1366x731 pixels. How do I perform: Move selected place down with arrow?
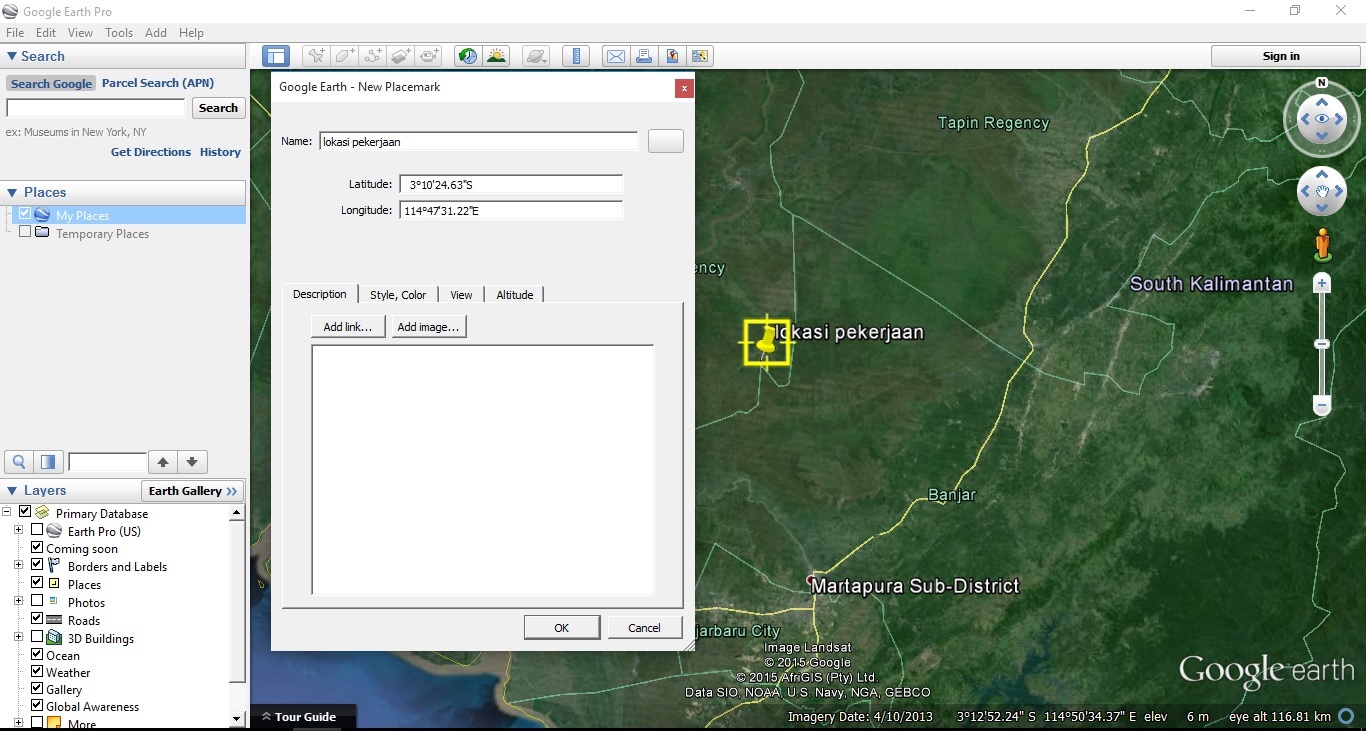[x=192, y=462]
